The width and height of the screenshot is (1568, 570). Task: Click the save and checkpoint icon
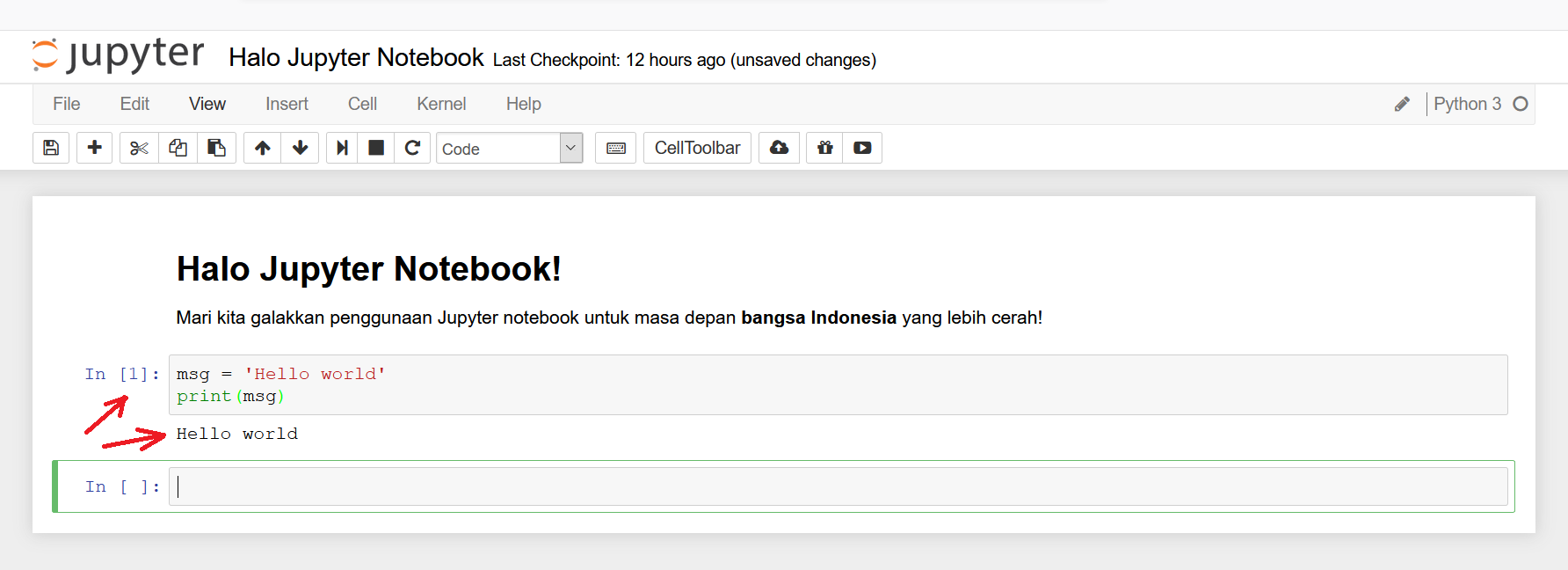tap(51, 148)
